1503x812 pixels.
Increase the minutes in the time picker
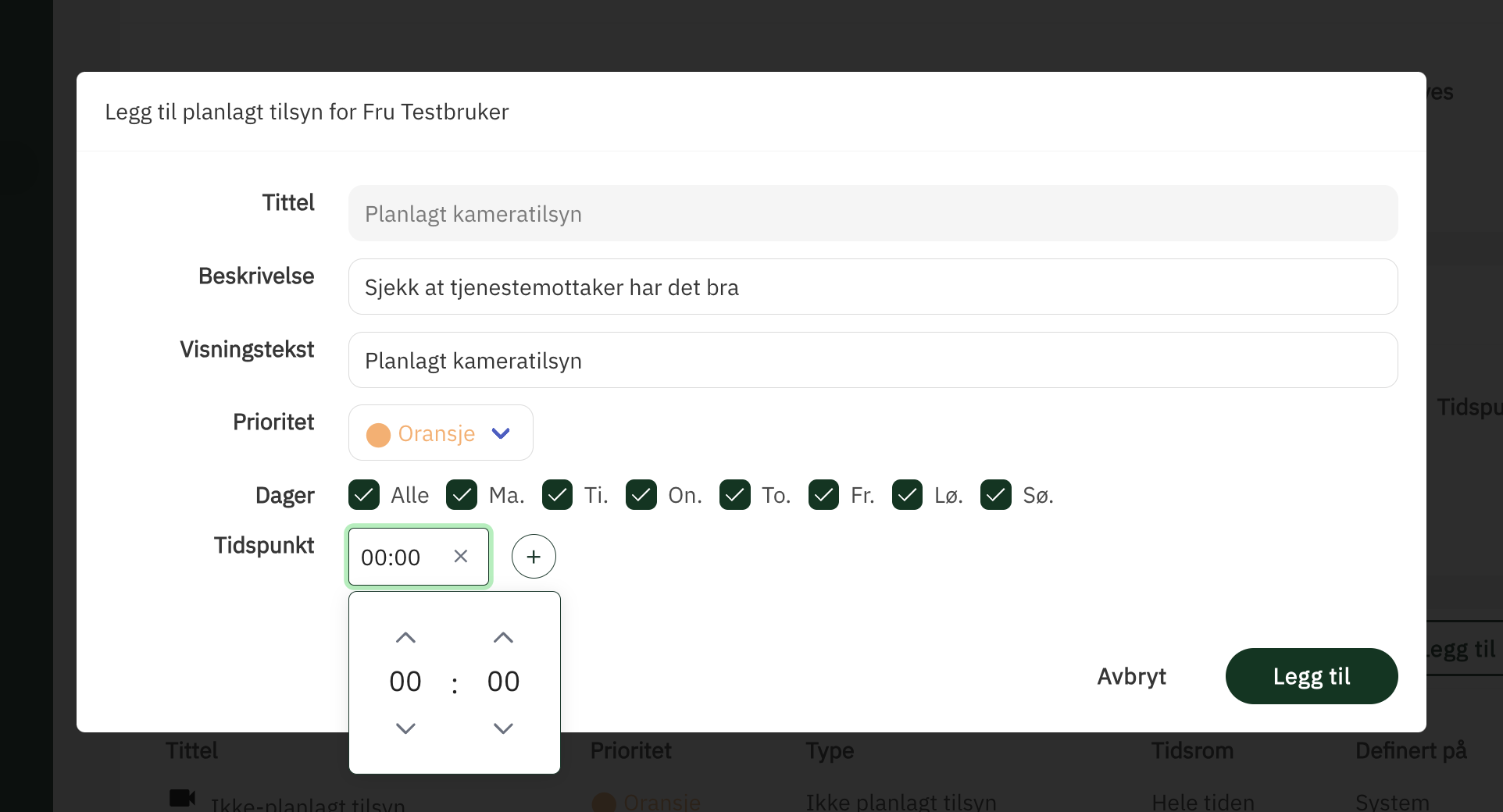[x=503, y=638]
